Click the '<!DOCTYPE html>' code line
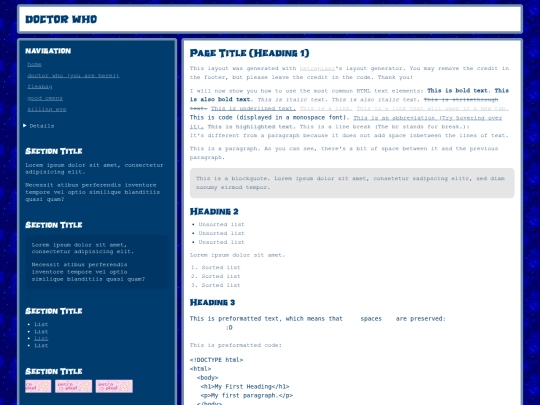Screen dimensions: 540x405 216,360
